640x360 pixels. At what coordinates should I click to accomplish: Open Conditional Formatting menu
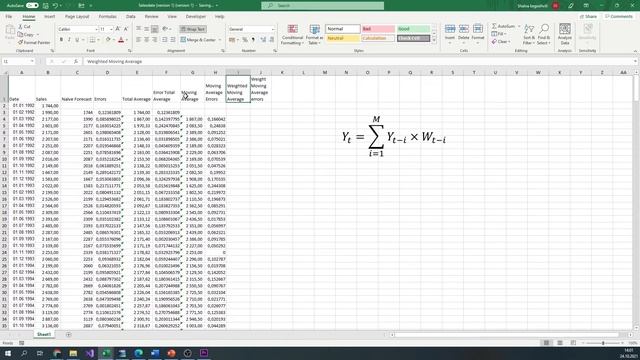click(292, 34)
